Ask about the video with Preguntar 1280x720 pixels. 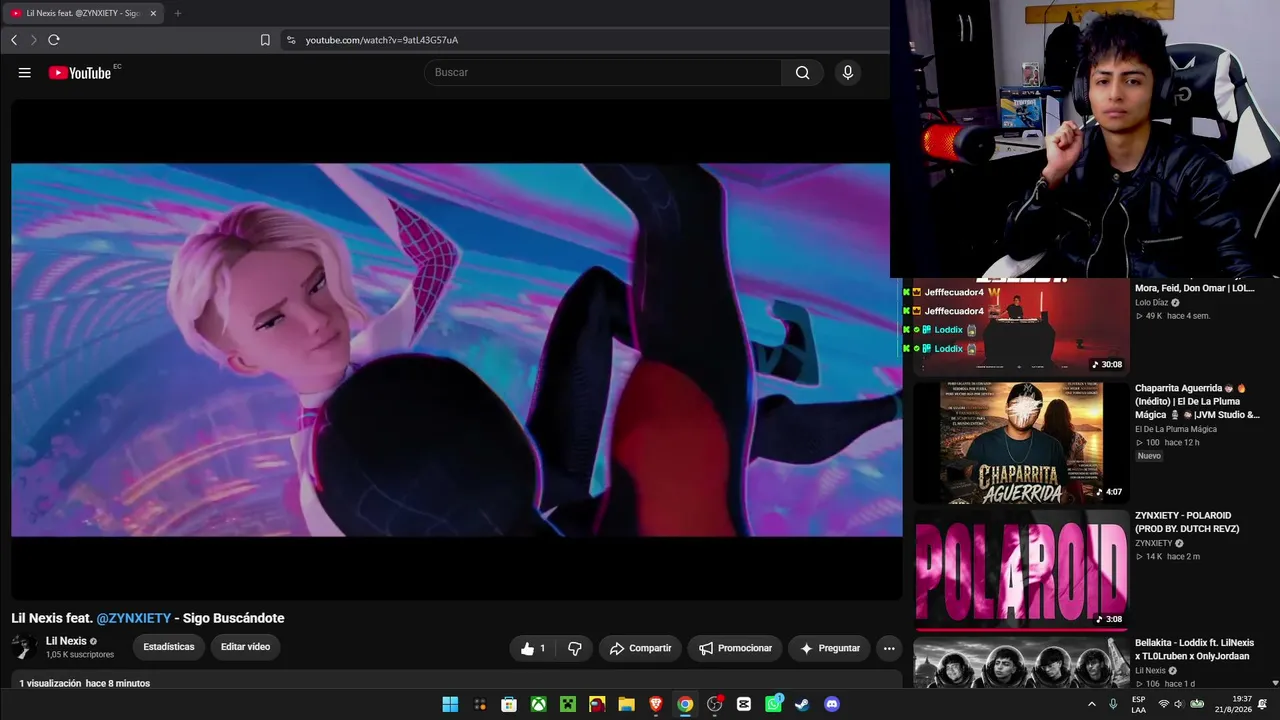(829, 648)
